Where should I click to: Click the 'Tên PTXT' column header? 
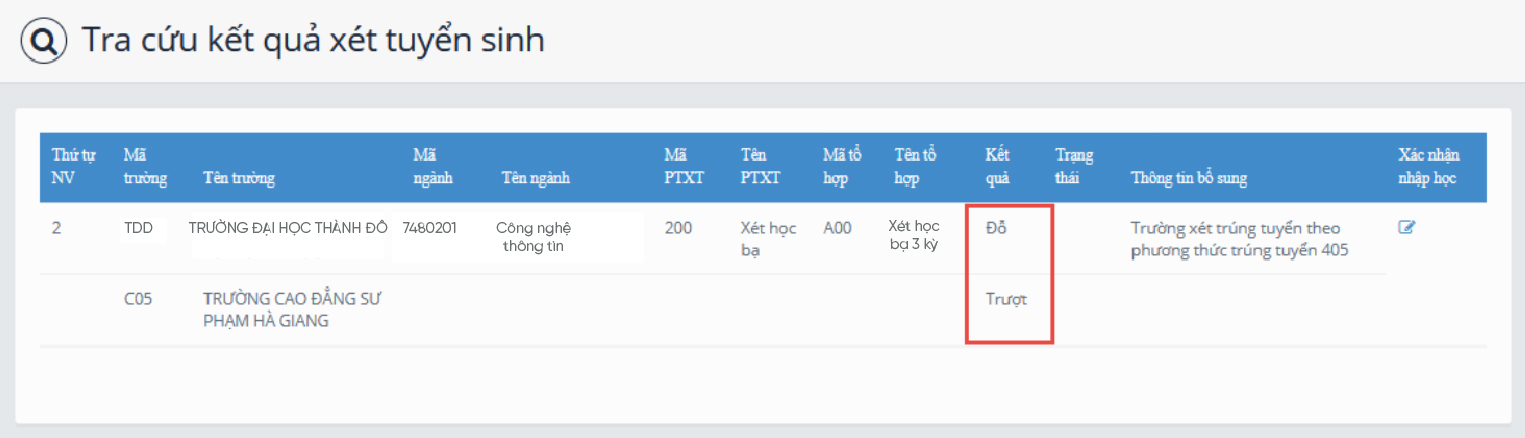coord(761,167)
